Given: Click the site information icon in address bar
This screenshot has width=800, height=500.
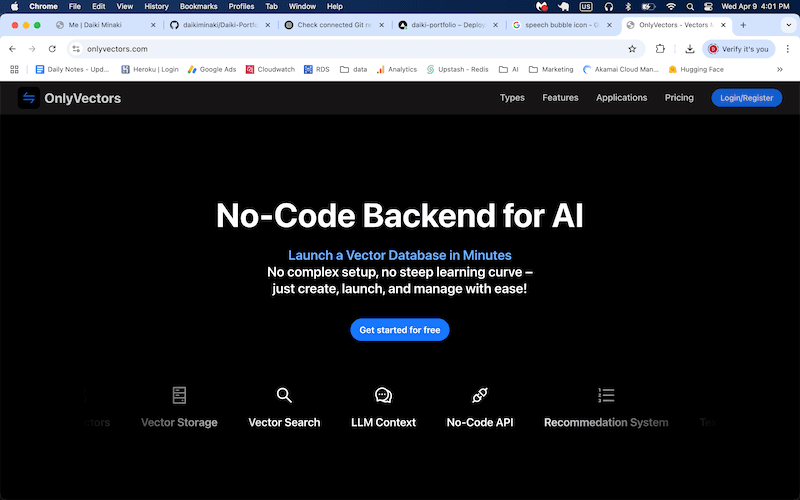Looking at the screenshot, I should pyautogui.click(x=76, y=49).
